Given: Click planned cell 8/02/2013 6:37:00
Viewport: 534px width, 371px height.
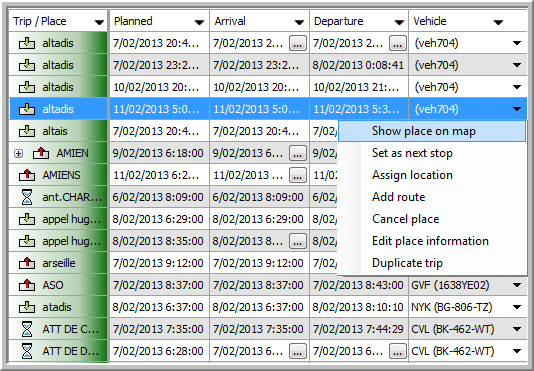Looking at the screenshot, I should click(158, 307).
